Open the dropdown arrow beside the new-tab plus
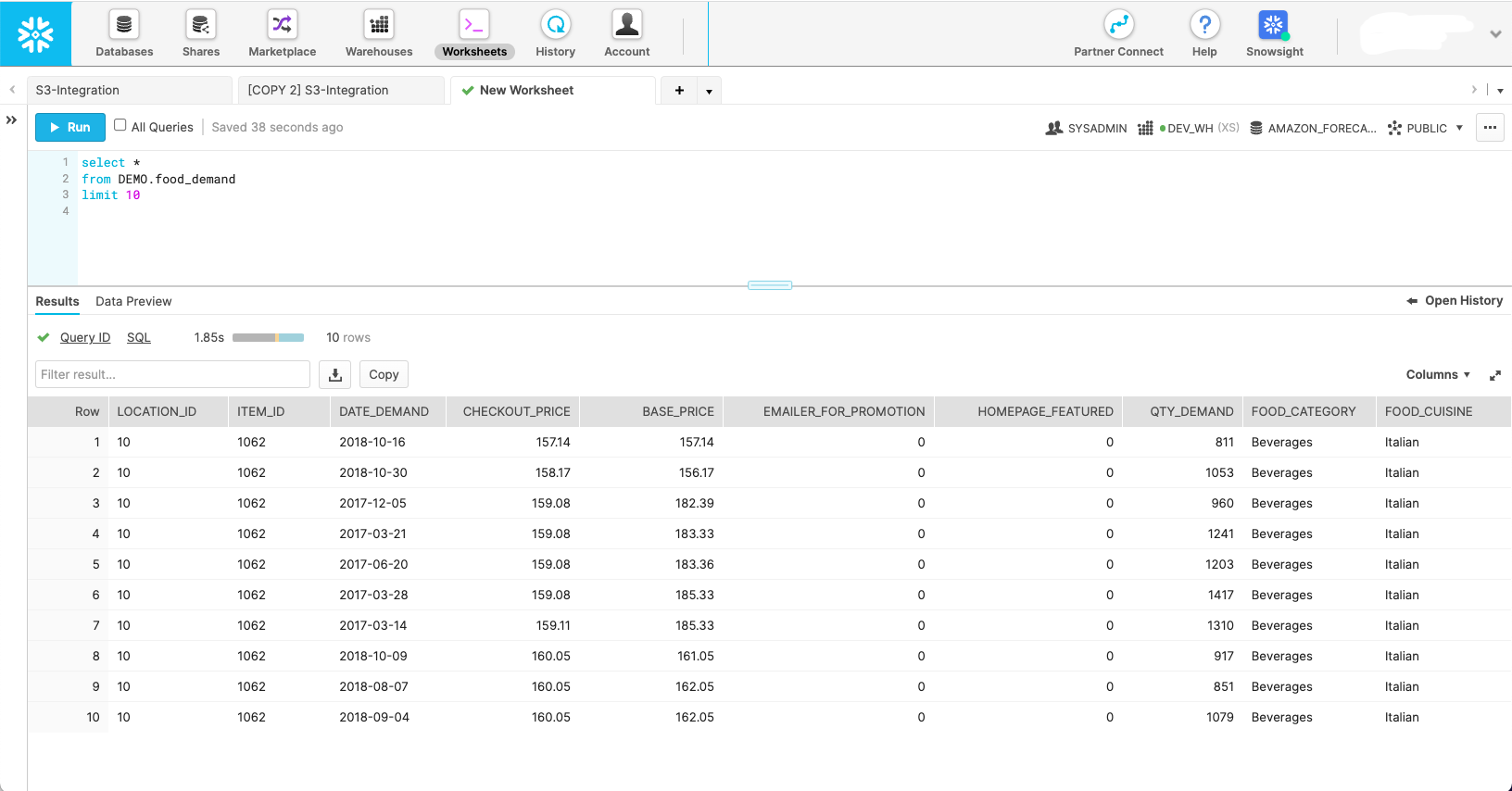Image resolution: width=1512 pixels, height=791 pixels. click(x=709, y=91)
